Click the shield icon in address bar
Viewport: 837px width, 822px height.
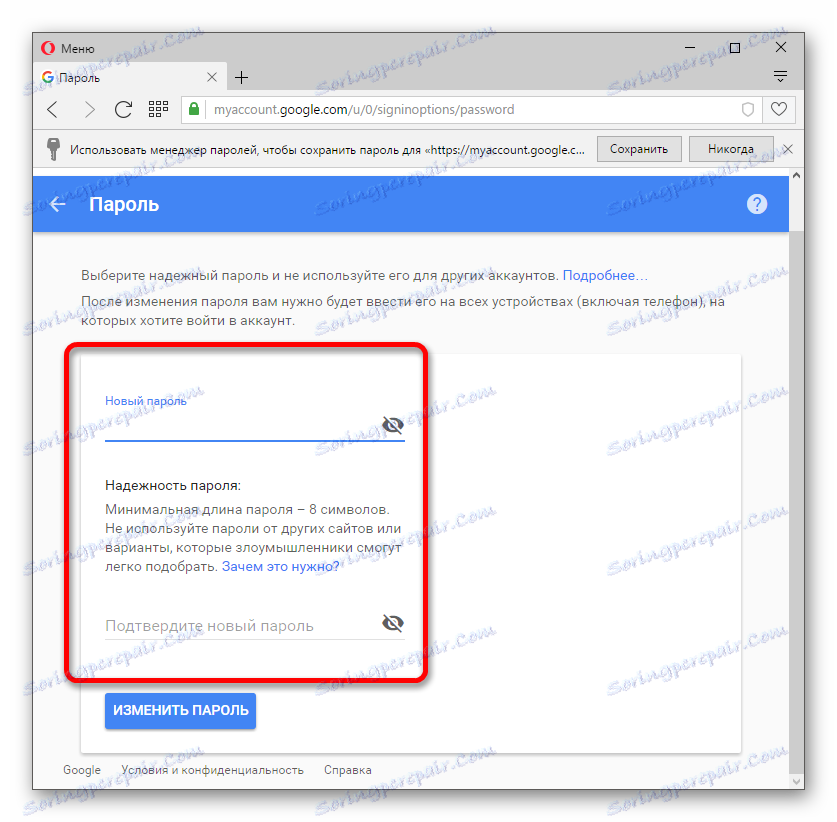click(x=748, y=109)
